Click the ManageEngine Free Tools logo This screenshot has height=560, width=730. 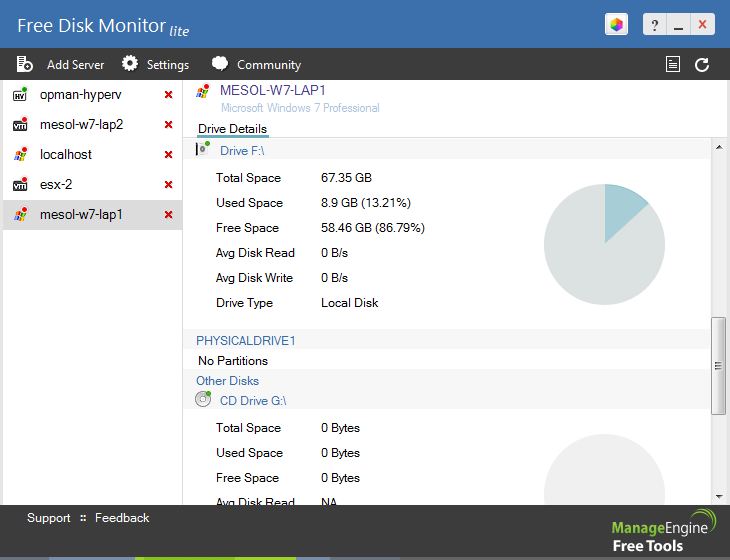coord(664,531)
